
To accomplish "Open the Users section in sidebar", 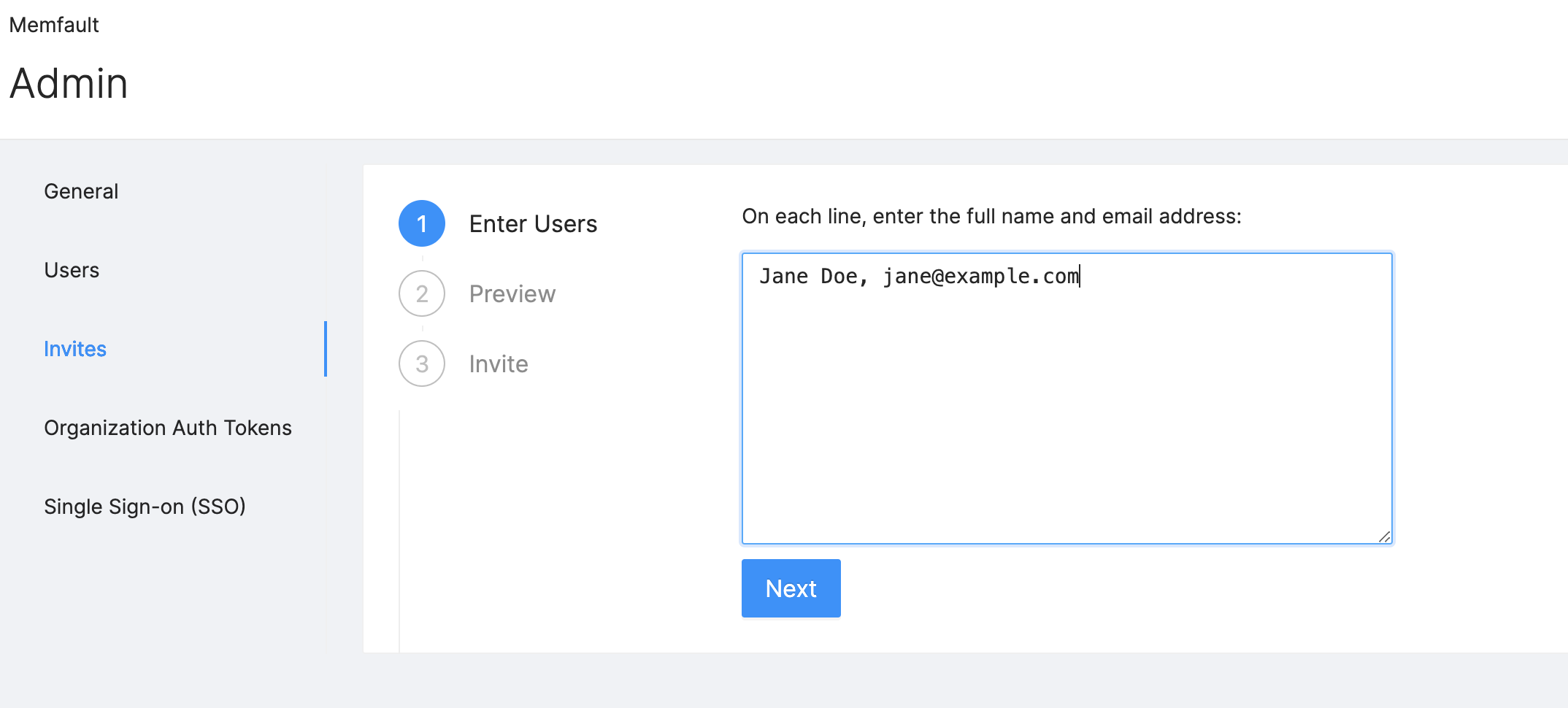I will coord(71,270).
